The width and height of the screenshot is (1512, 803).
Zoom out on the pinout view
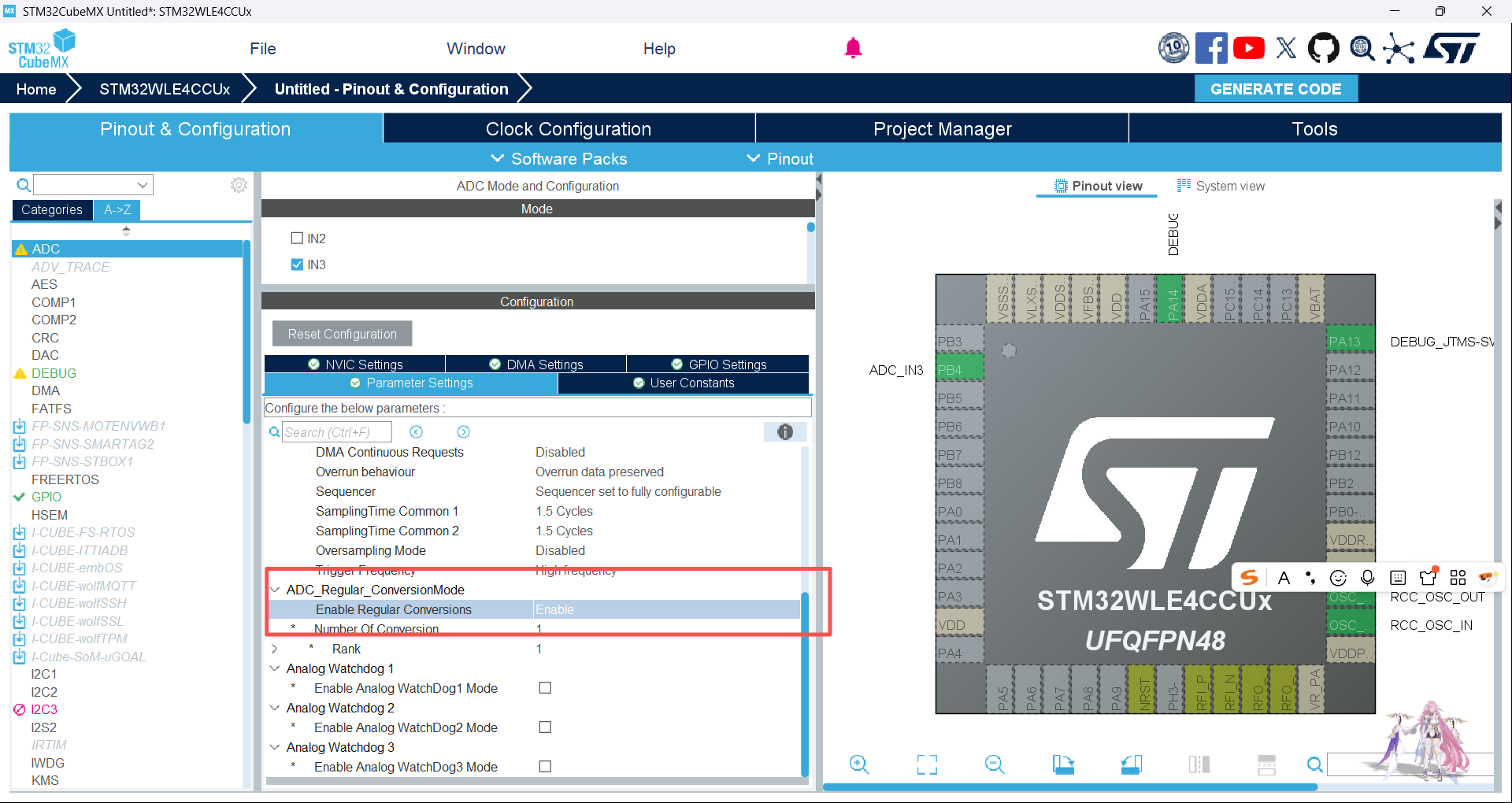(x=995, y=764)
